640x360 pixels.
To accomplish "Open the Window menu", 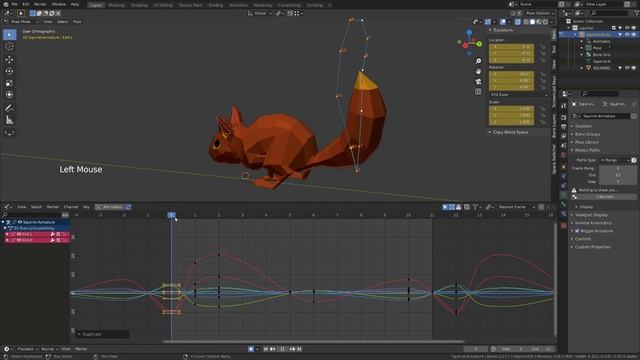I will (59, 4).
